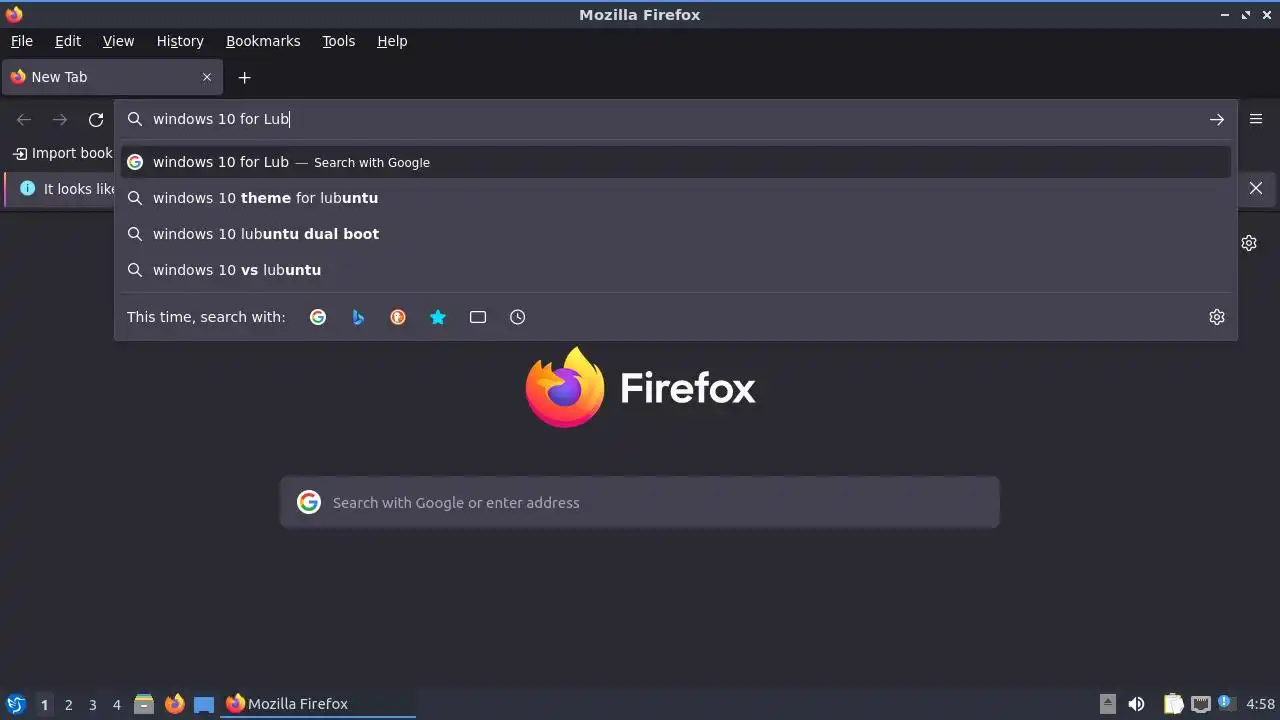This screenshot has width=1280, height=720.
Task: Open the File menu
Action: 21,41
